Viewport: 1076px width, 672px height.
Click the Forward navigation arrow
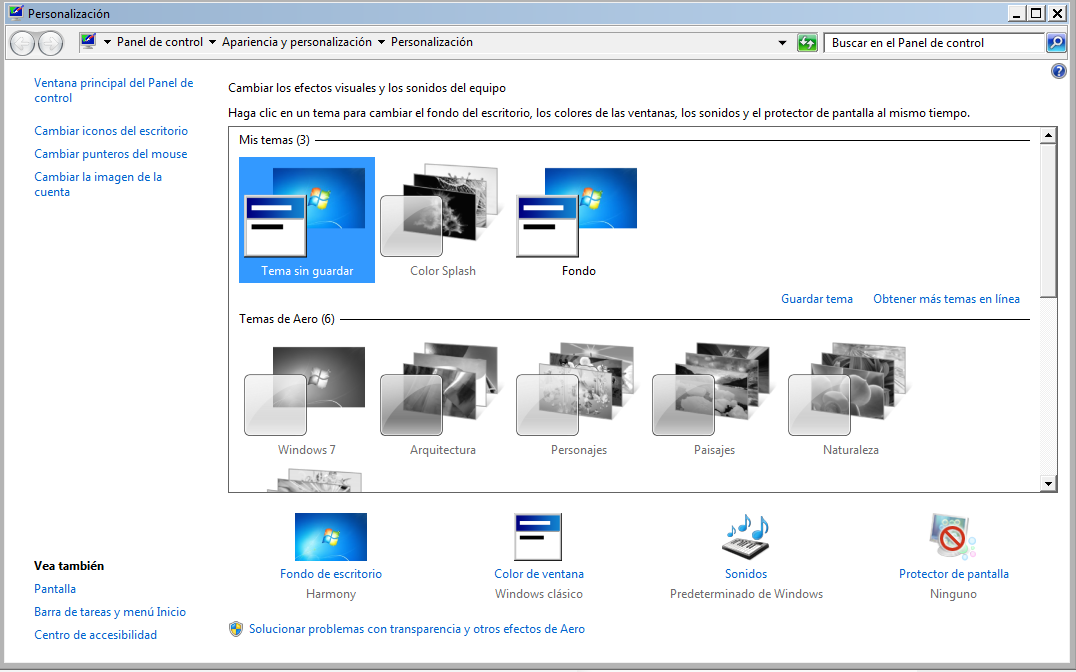coord(50,43)
